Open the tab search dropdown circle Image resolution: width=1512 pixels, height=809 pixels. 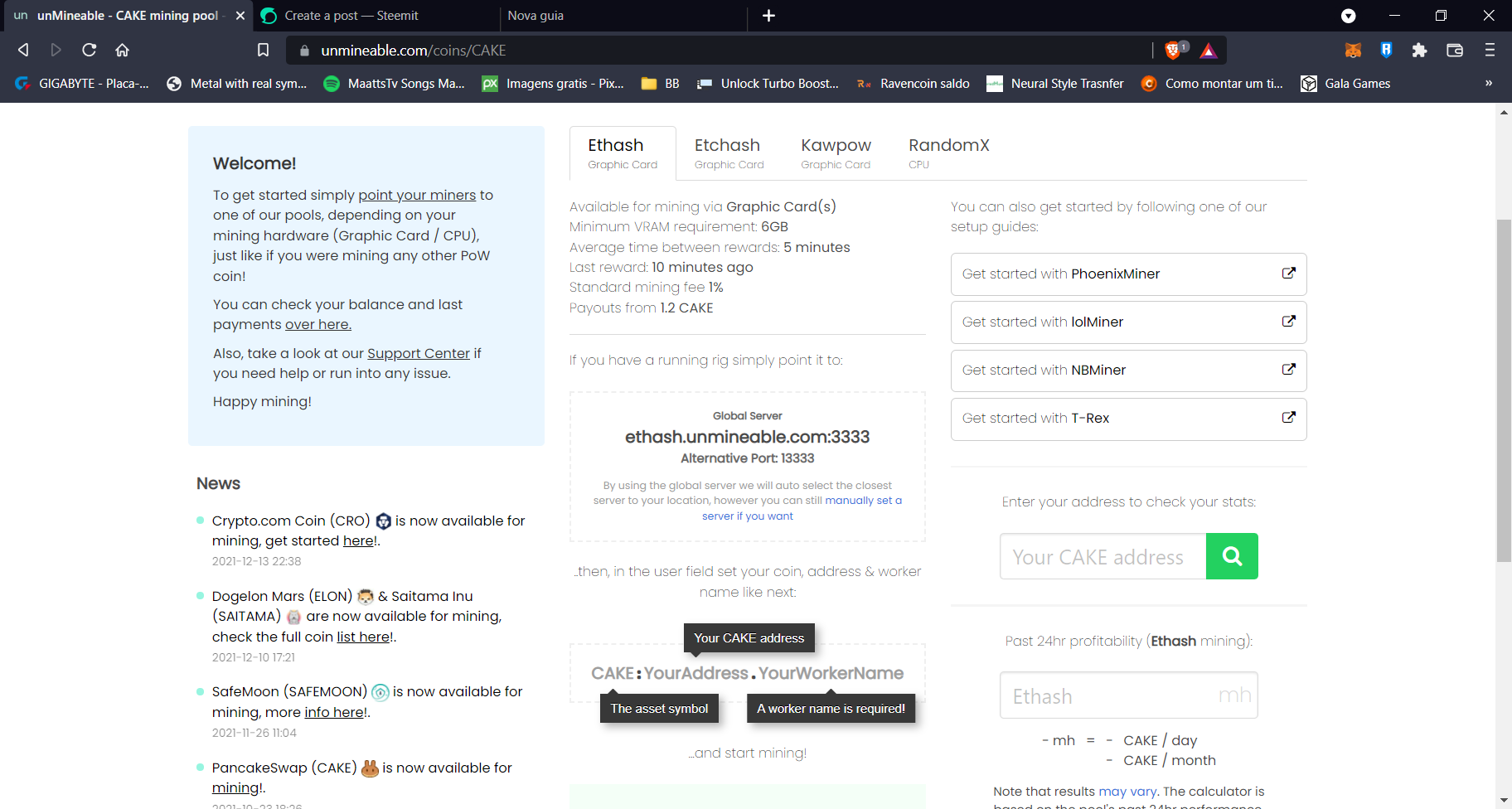[x=1349, y=16]
